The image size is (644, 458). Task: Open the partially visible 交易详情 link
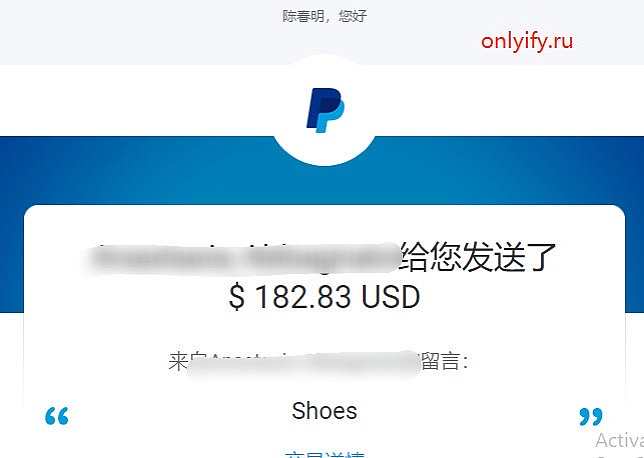[x=324, y=455]
